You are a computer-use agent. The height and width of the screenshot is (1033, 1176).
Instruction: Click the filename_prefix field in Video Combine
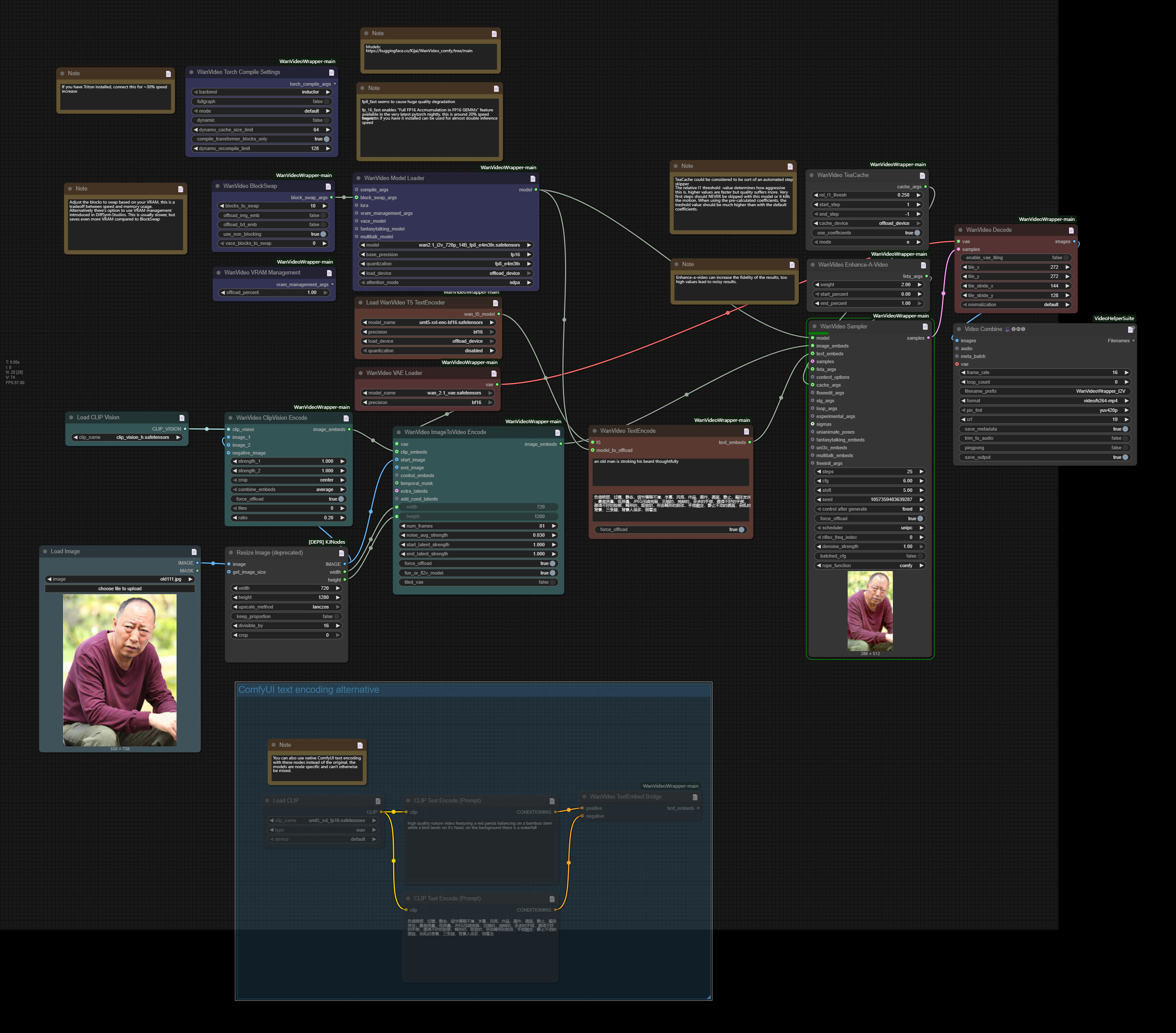click(1044, 391)
